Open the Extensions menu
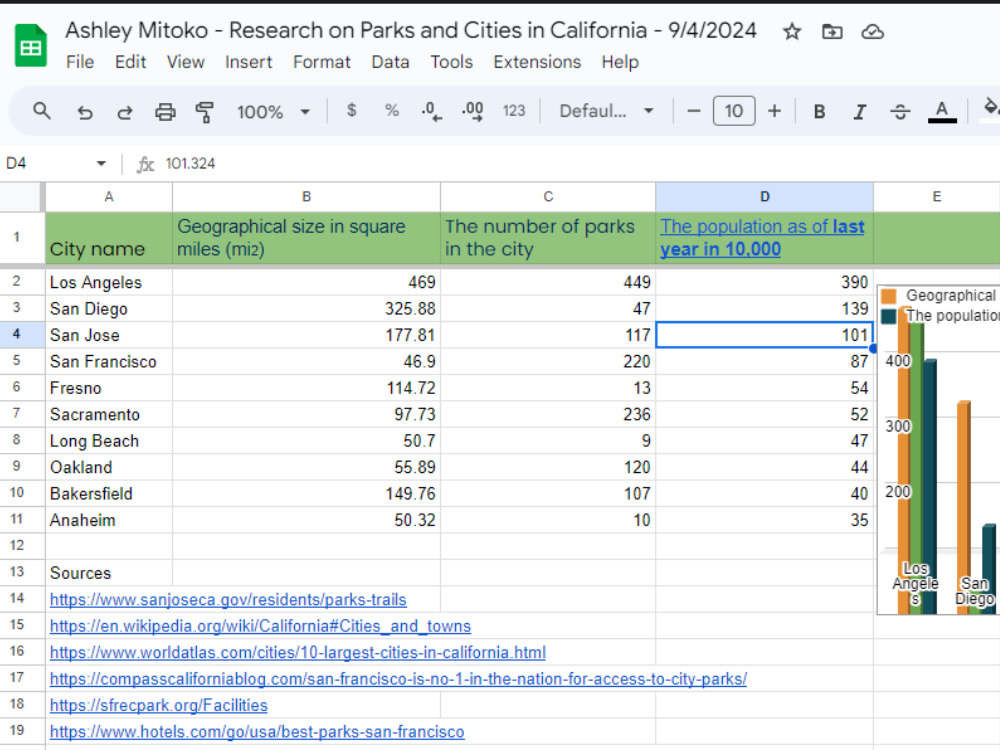The width and height of the screenshot is (1000, 750). (x=537, y=62)
